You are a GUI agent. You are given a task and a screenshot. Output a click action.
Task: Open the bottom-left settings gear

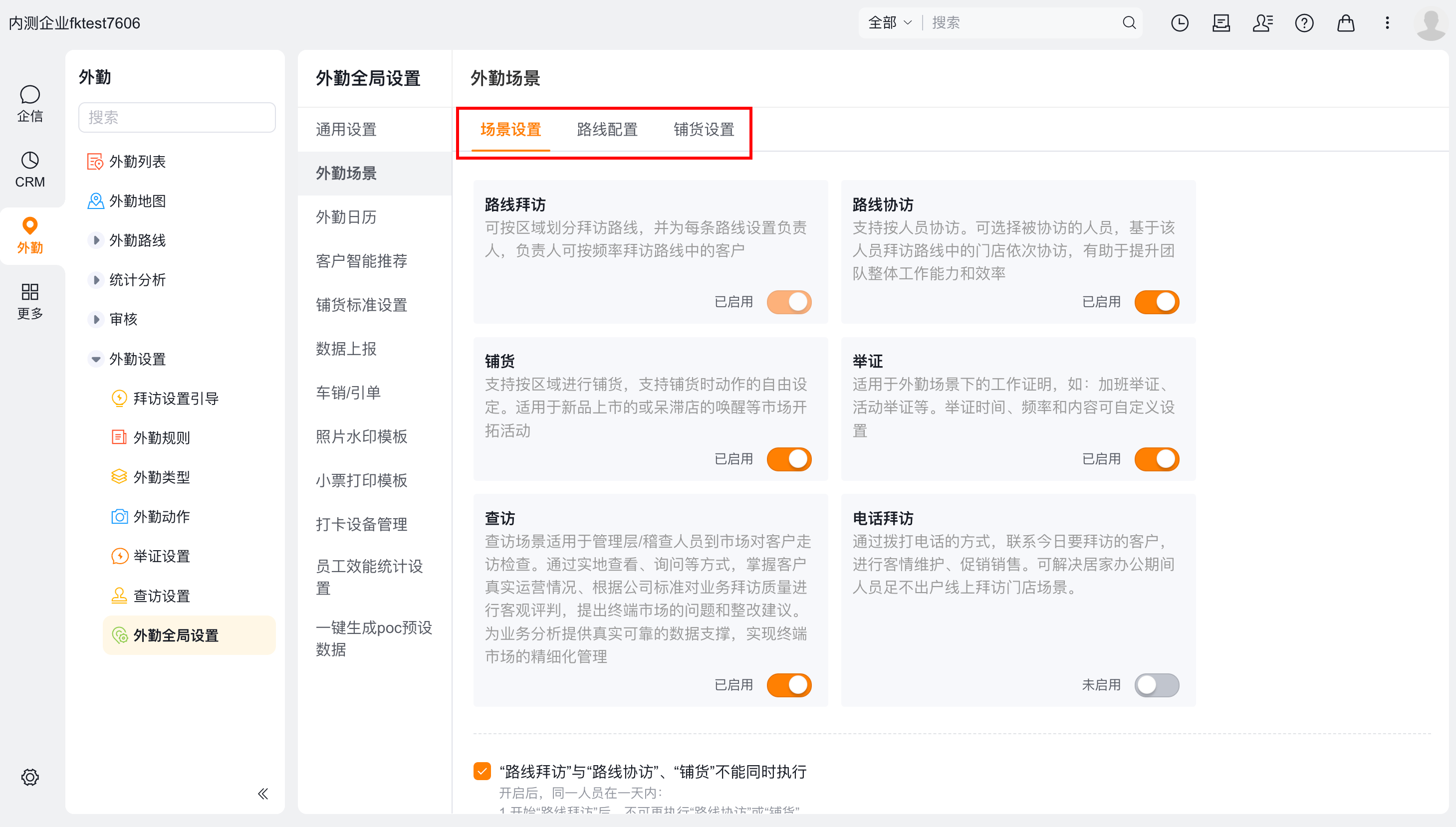point(29,777)
